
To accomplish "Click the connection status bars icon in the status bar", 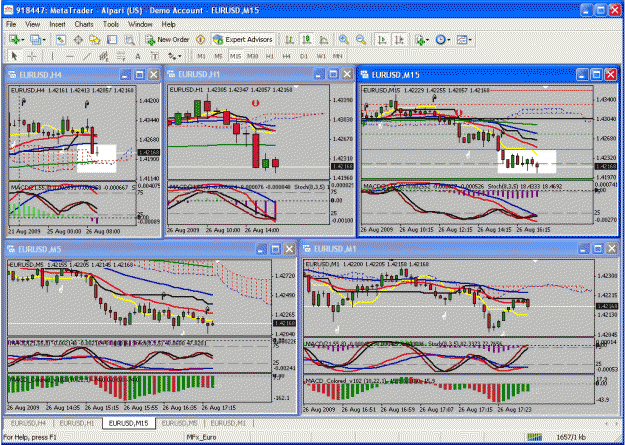I will tap(535, 437).
